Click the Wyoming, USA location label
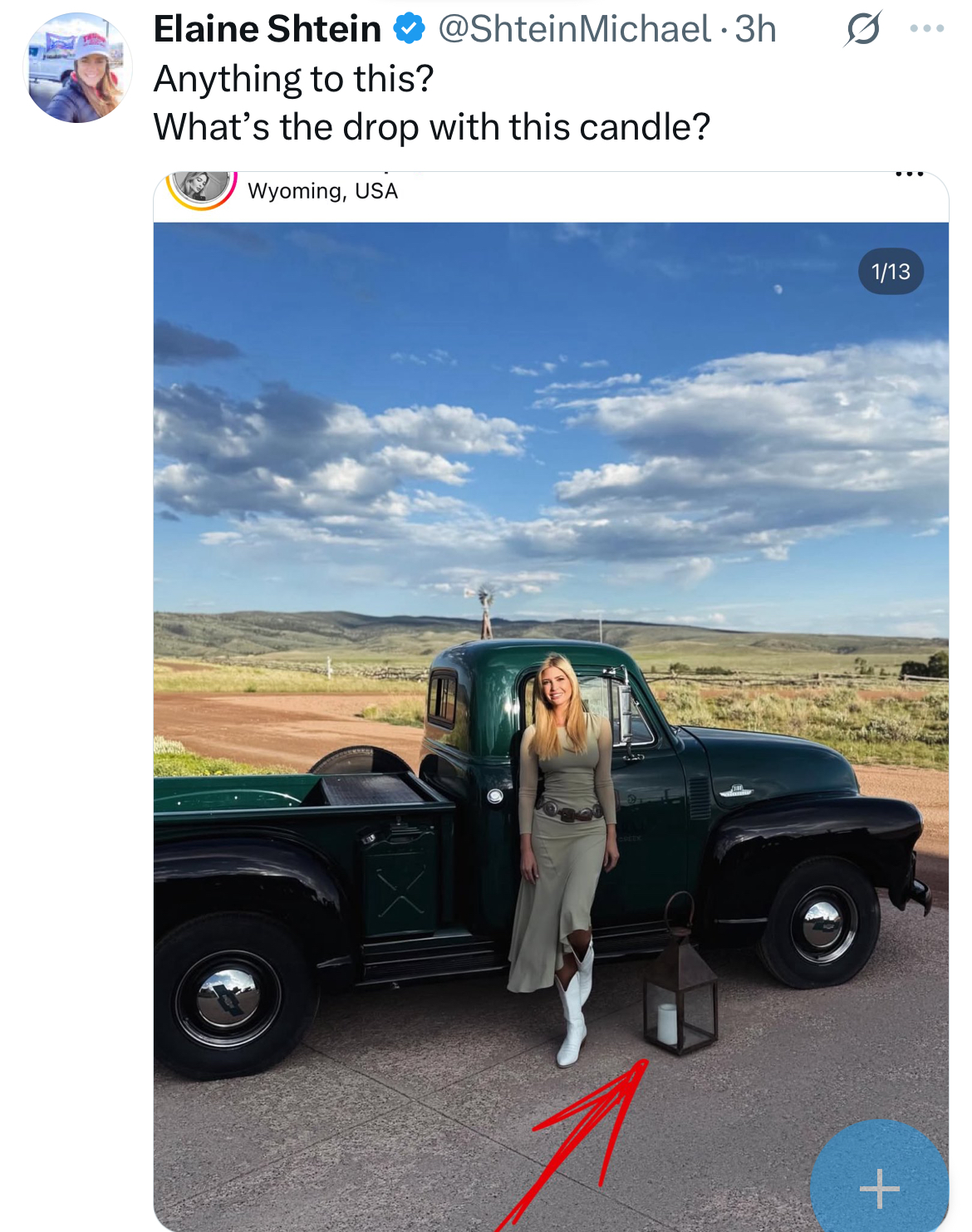972x1232 pixels. pos(323,191)
